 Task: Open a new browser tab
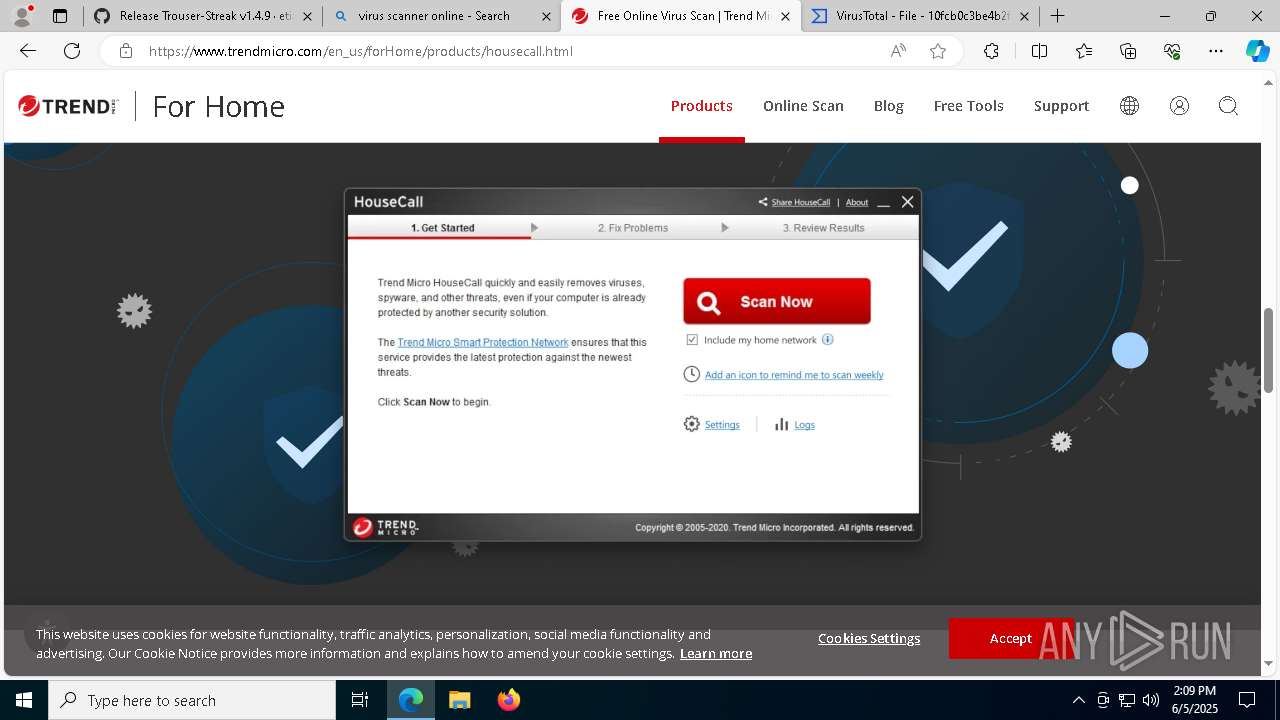coord(1057,16)
